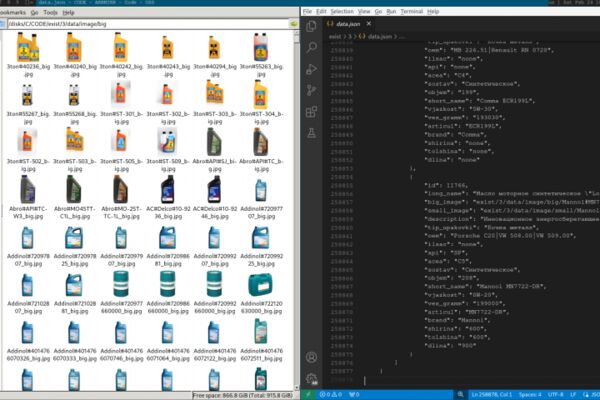Click the file manager location path field

[x=147, y=24]
